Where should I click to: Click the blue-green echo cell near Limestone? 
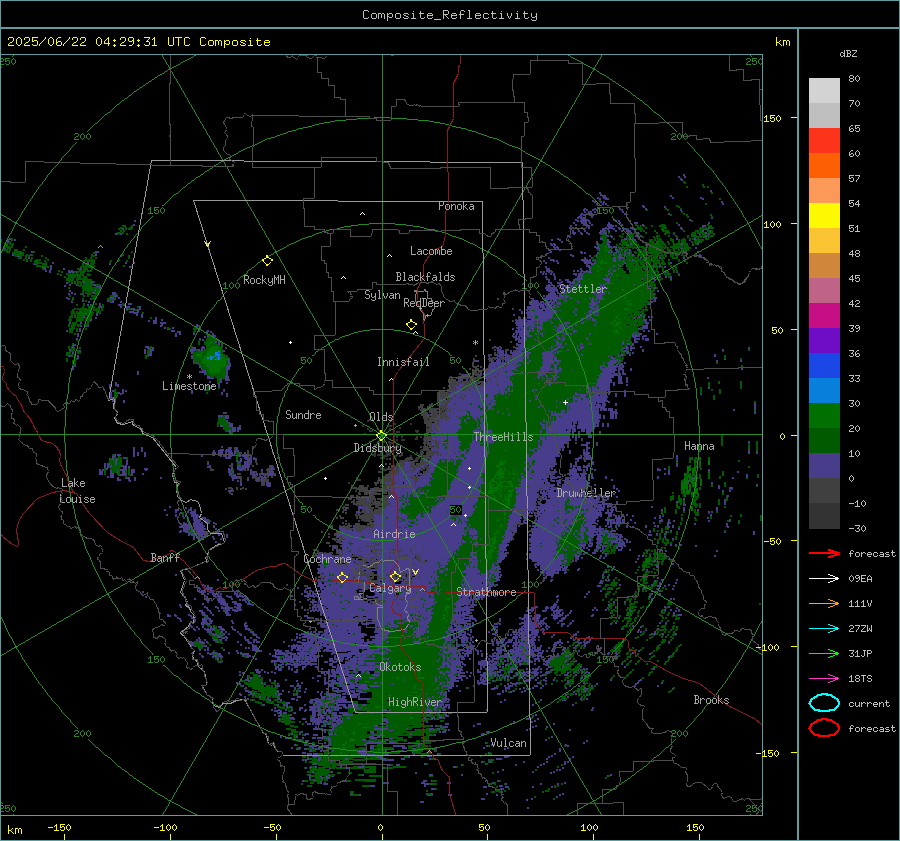tap(212, 357)
